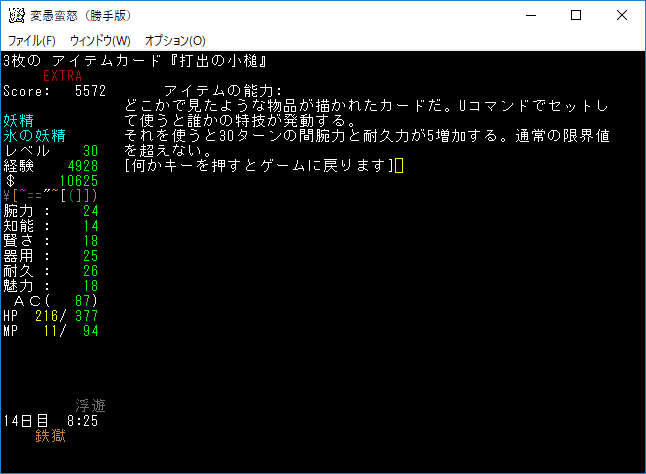Screen dimensions: 646x474
Task: Maximize the game window
Action: tap(575, 16)
